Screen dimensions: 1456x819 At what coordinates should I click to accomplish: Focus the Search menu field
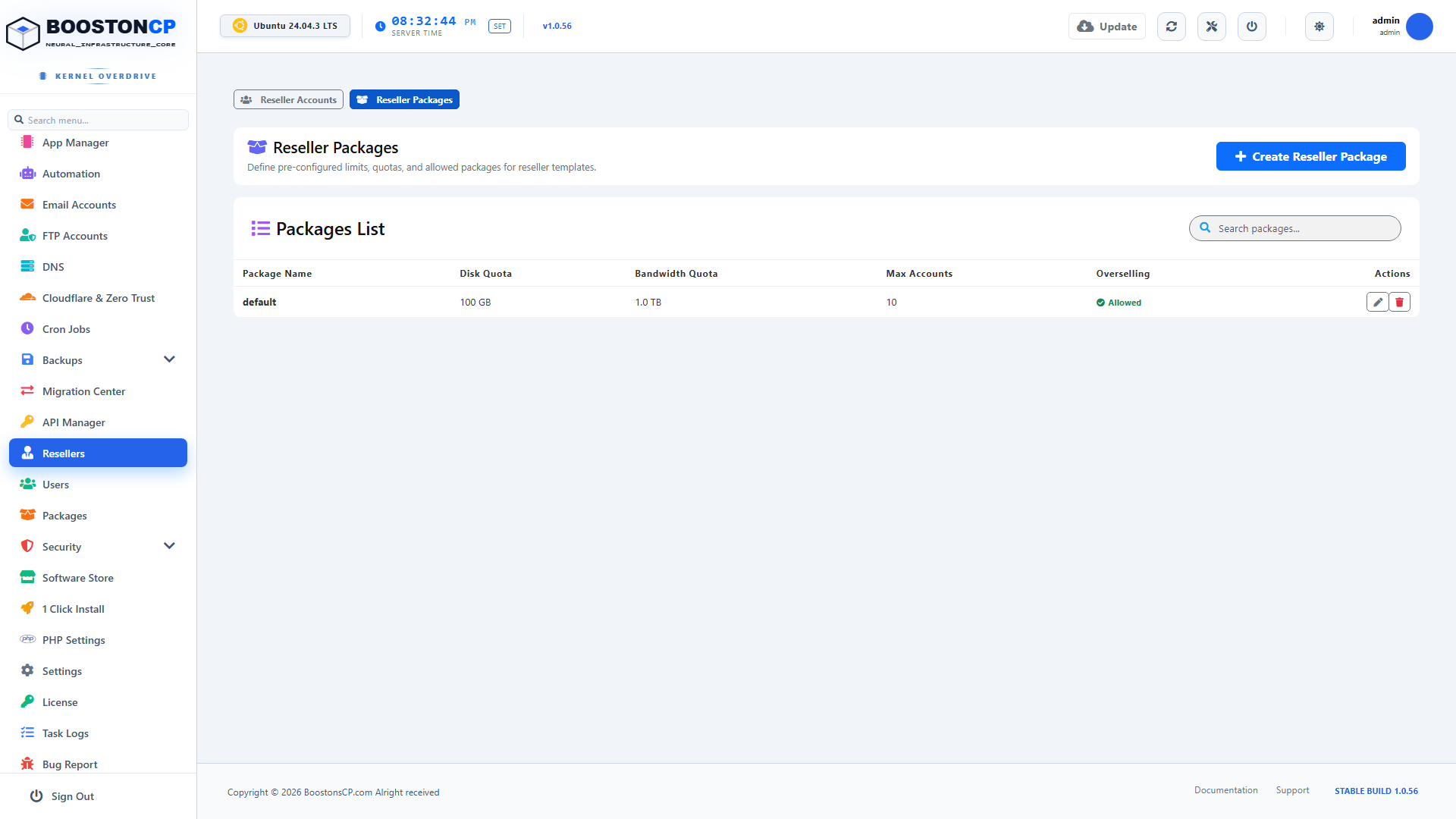tap(98, 120)
